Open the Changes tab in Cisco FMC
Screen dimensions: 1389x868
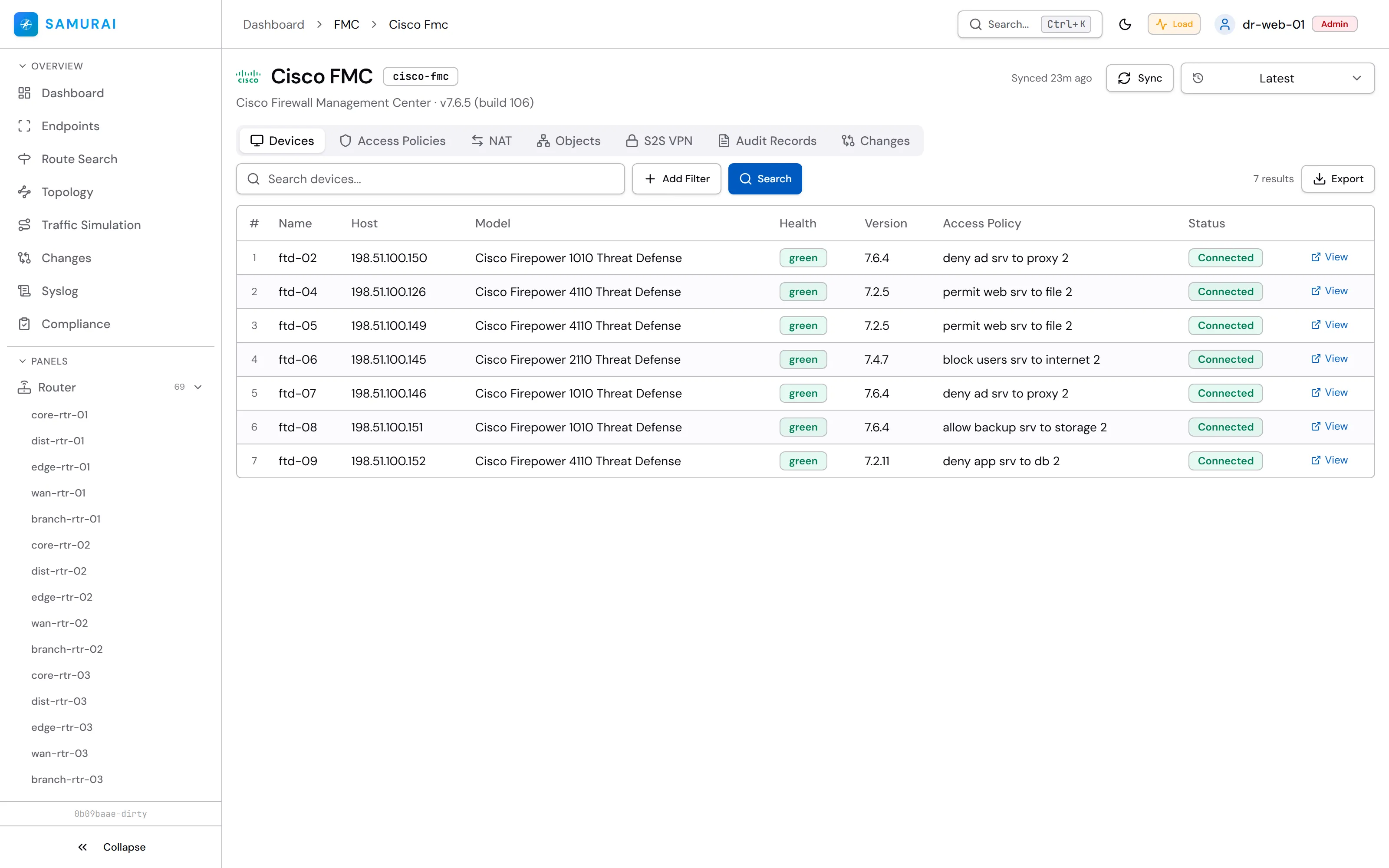click(x=876, y=141)
